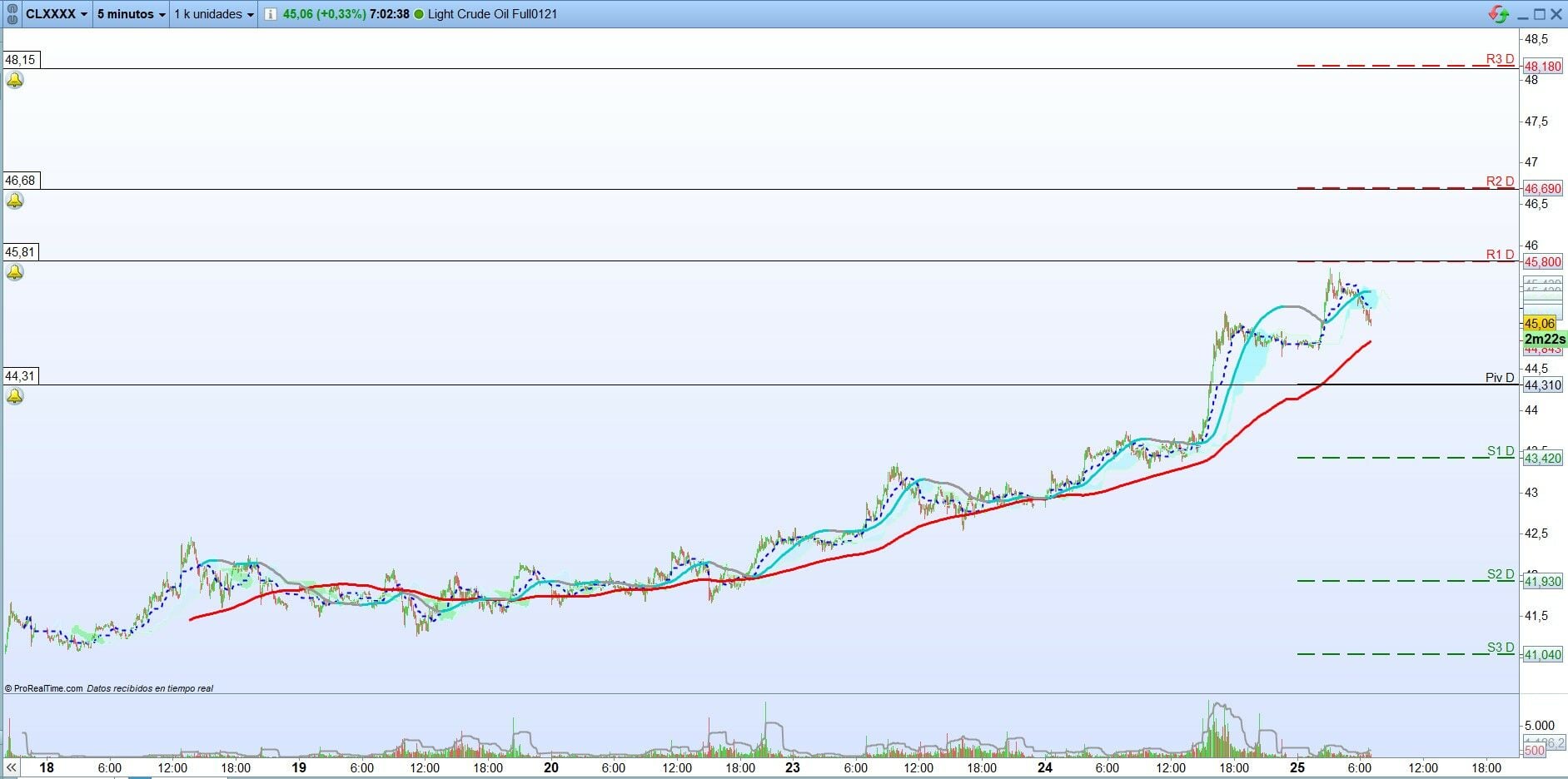The height and width of the screenshot is (779, 1568).
Task: Open the 5 minutos timeframe dropdown
Action: (x=131, y=14)
